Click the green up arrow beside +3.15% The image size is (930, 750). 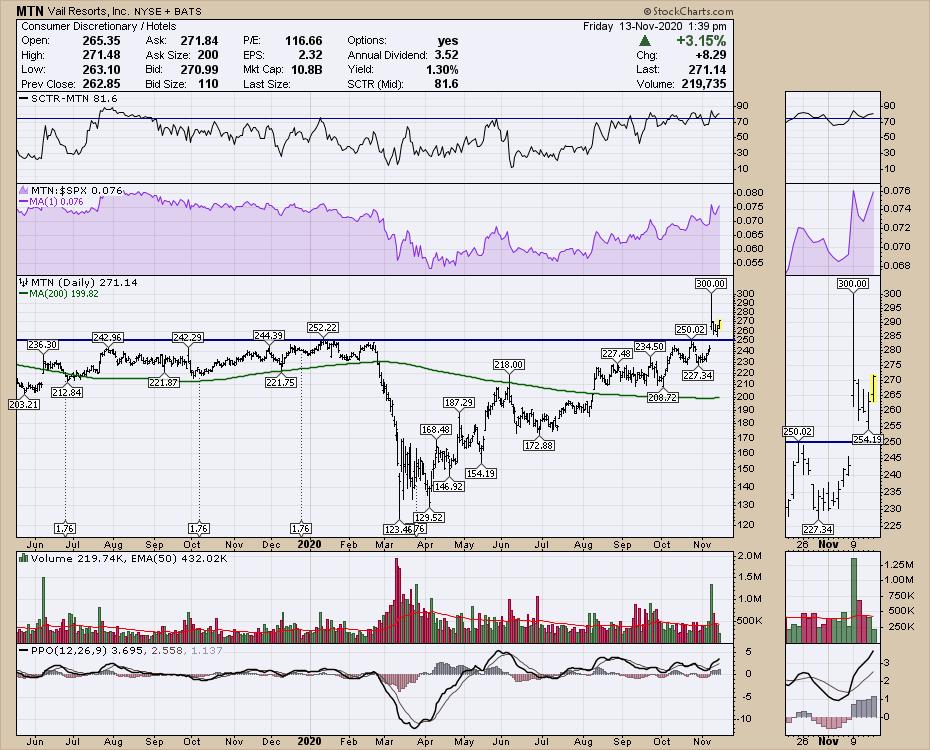point(647,40)
